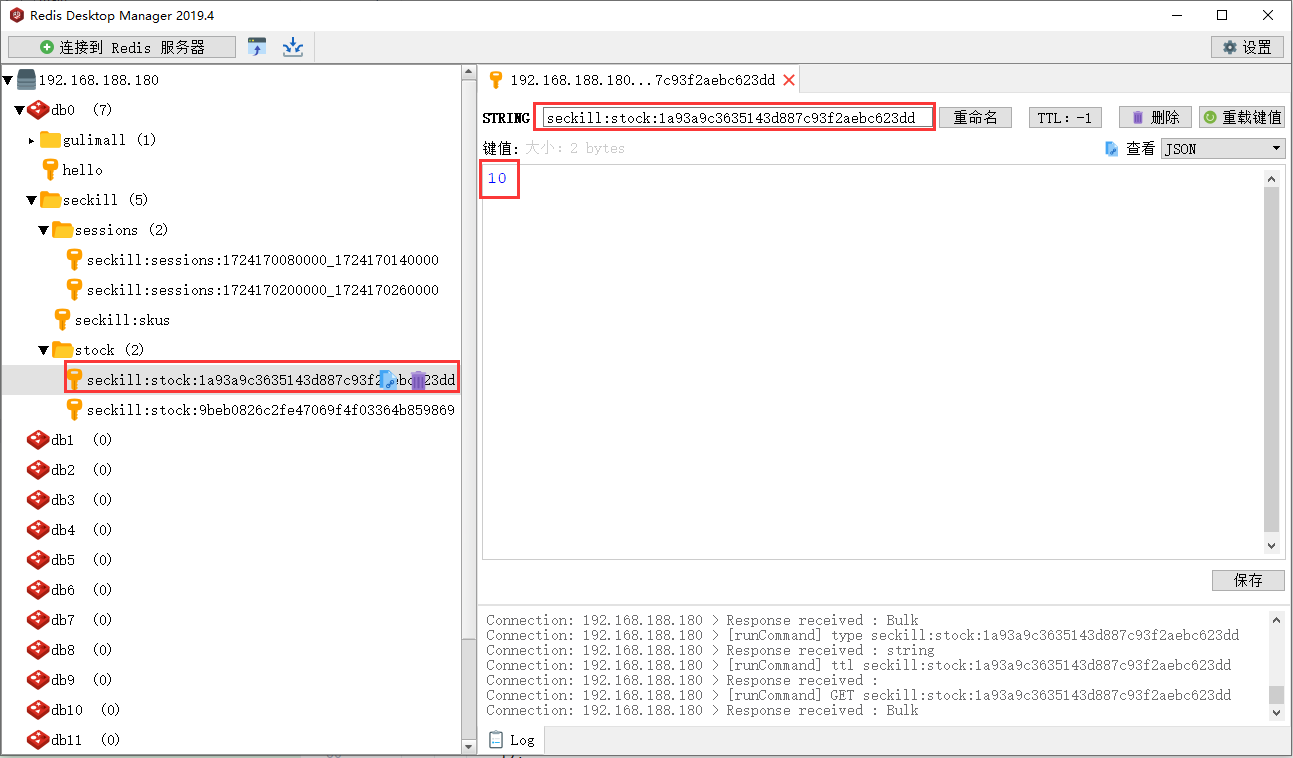Click the 保存 save button
1293x758 pixels.
pyautogui.click(x=1248, y=580)
